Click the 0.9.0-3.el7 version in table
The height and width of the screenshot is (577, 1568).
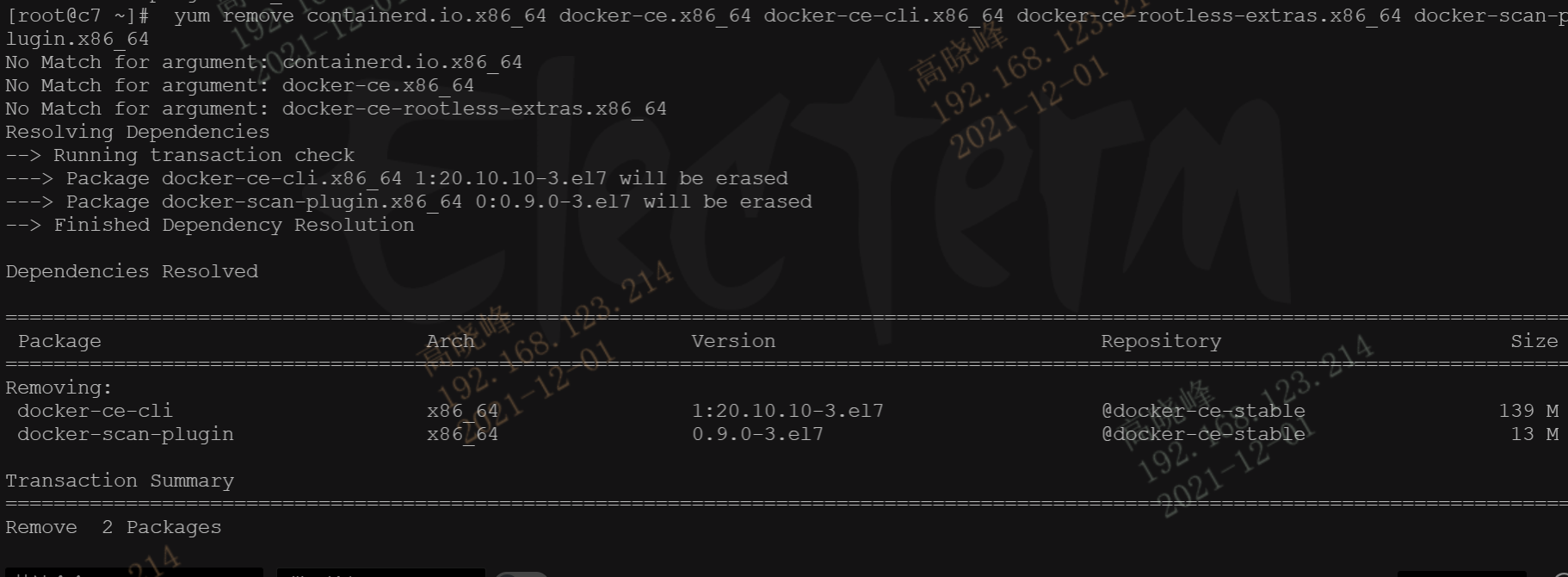point(757,434)
